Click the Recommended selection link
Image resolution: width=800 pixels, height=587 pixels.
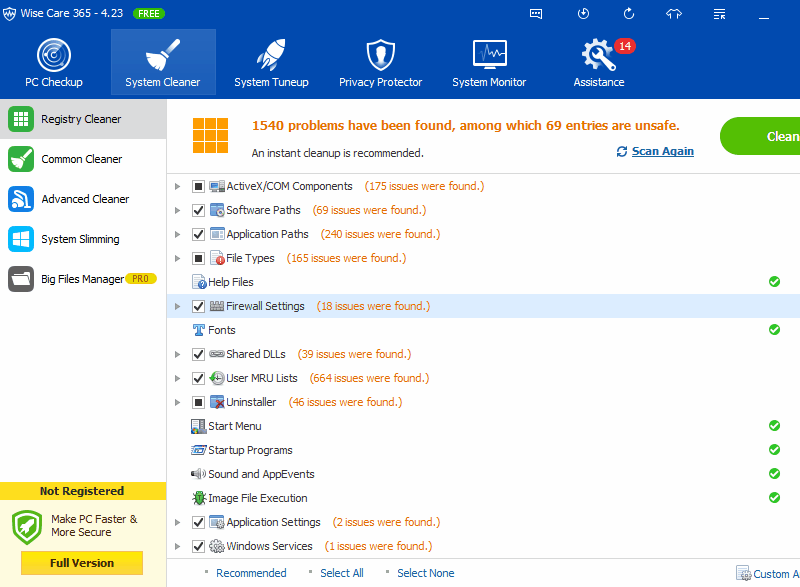[x=251, y=573]
